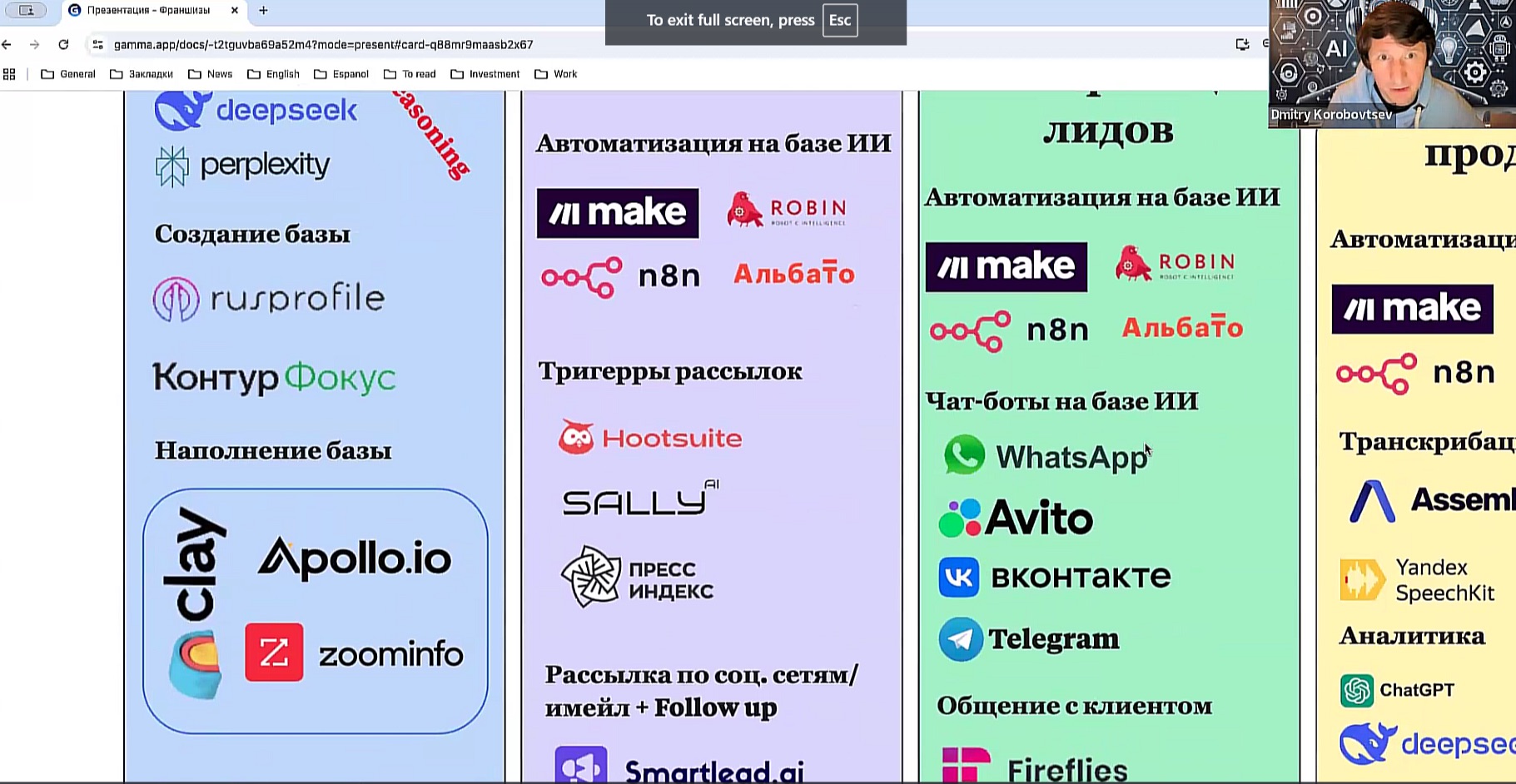Image resolution: width=1516 pixels, height=784 pixels.
Task: View site information icon in address bar
Action: 97,44
